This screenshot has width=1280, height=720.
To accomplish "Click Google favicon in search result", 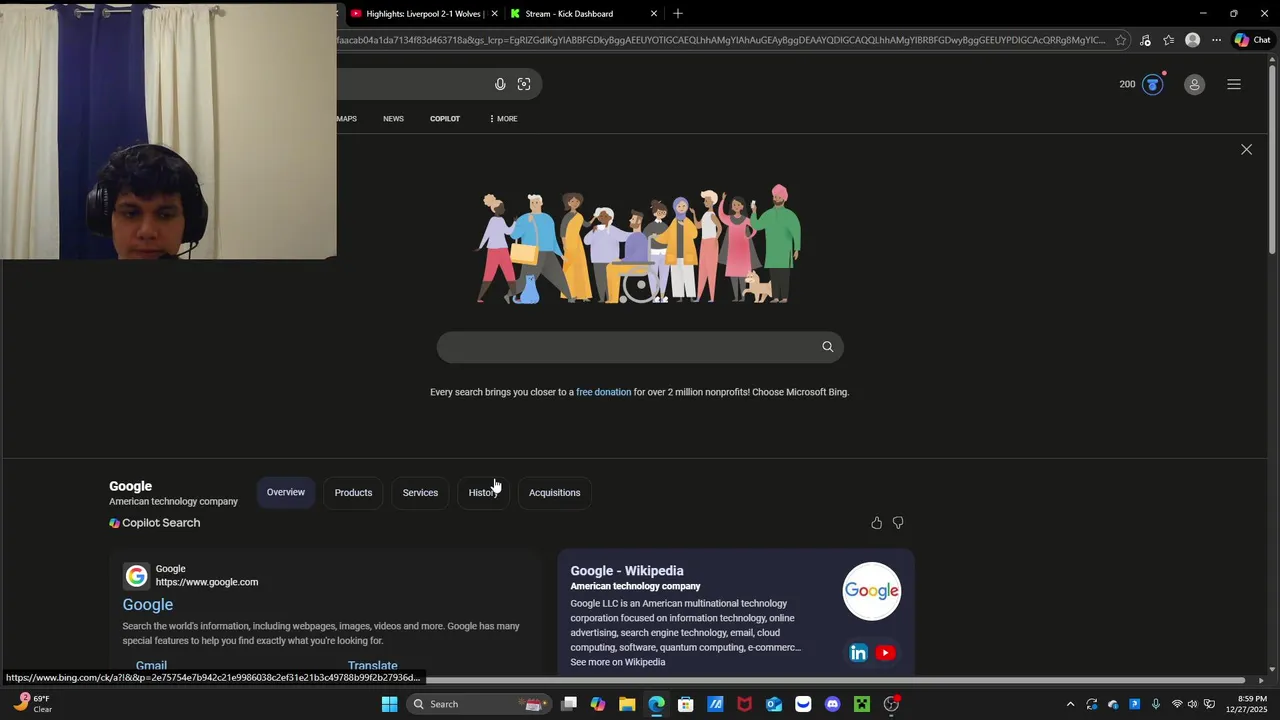I will [x=136, y=576].
